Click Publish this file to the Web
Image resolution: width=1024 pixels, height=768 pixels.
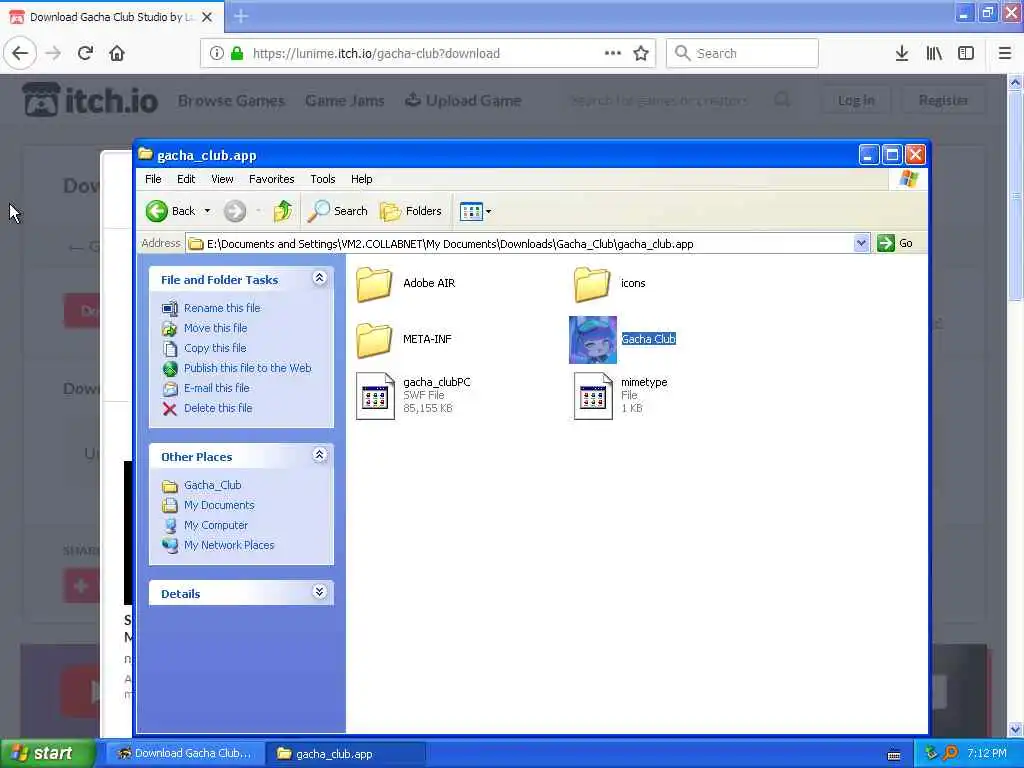248,368
